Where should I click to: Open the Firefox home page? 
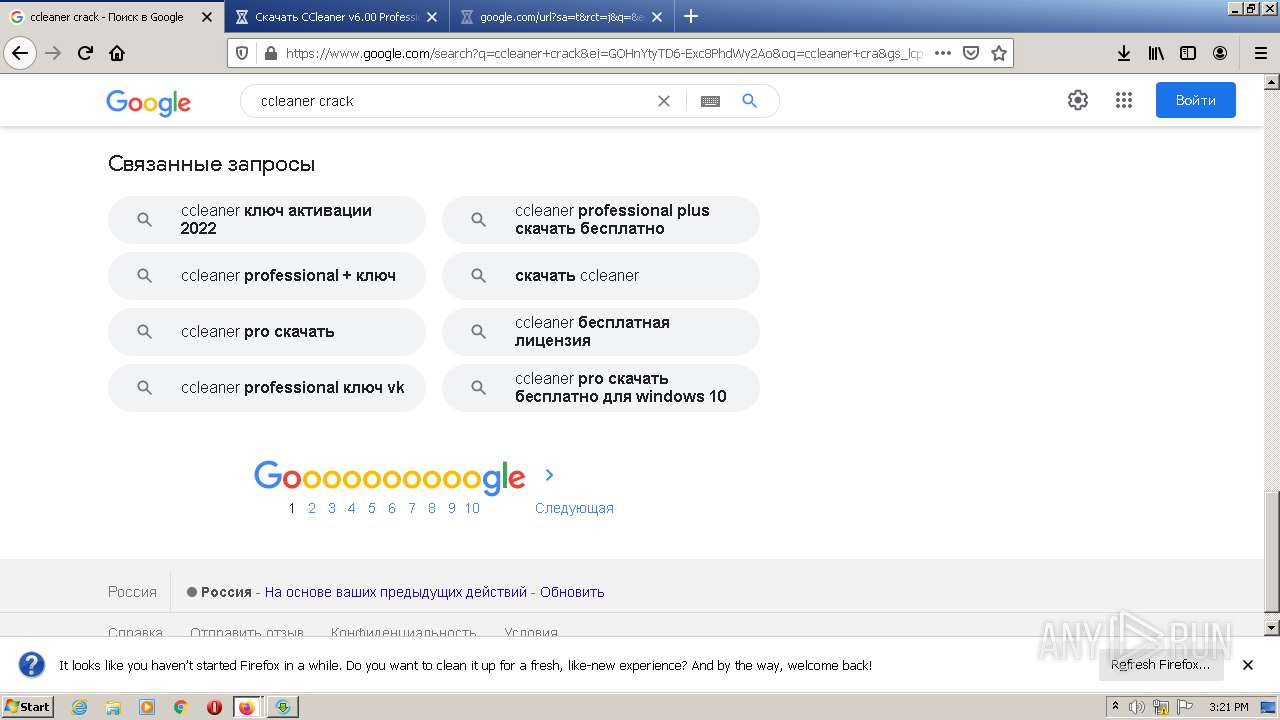(x=117, y=53)
